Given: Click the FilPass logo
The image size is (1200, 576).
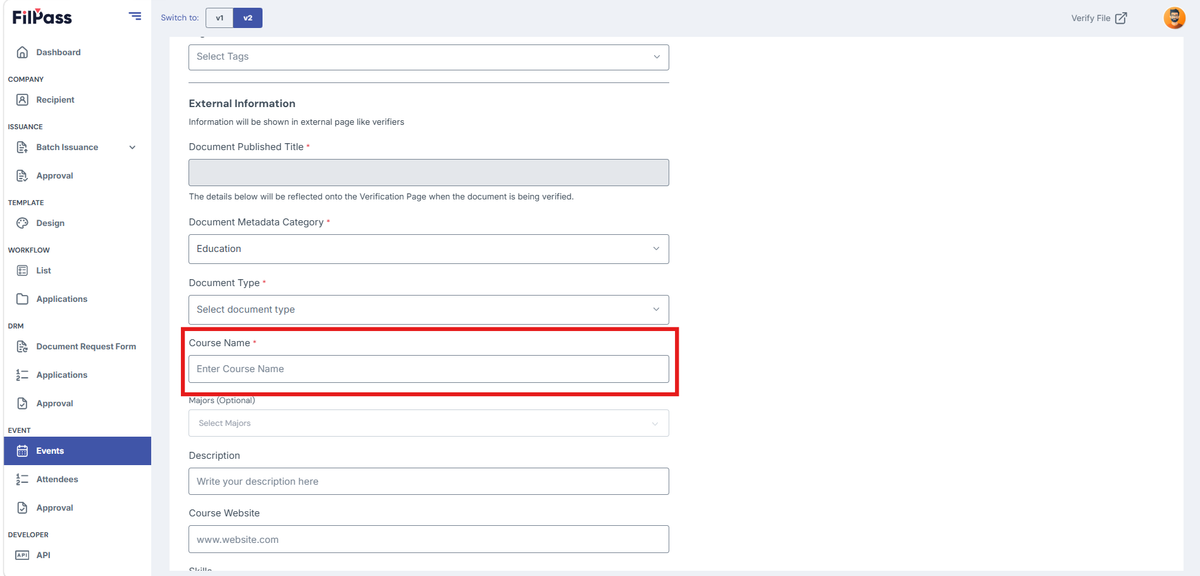Looking at the screenshot, I should coord(41,16).
